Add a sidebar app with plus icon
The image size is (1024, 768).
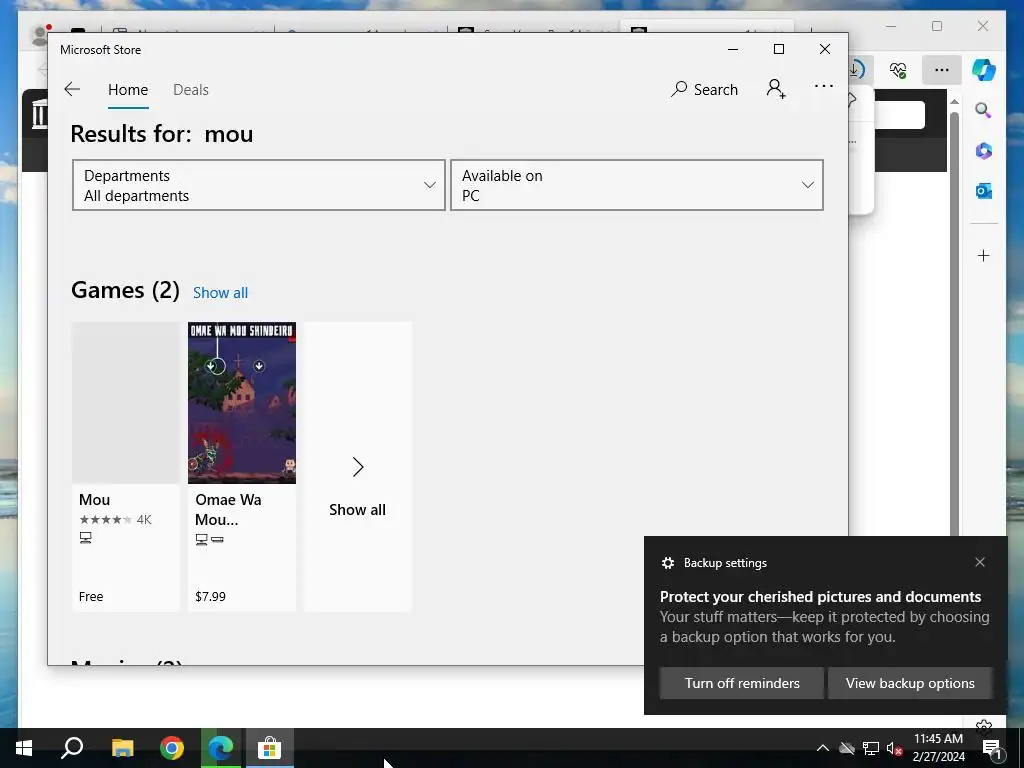coord(984,255)
